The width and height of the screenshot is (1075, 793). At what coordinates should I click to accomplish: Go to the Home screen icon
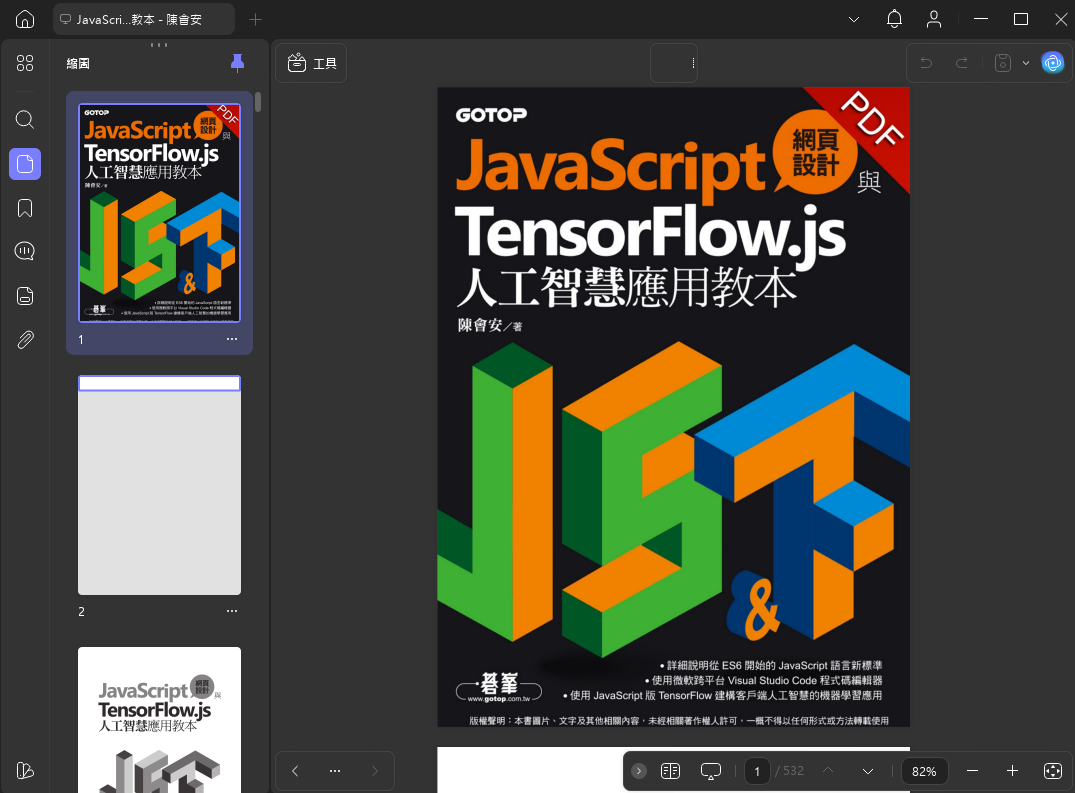[x=25, y=19]
